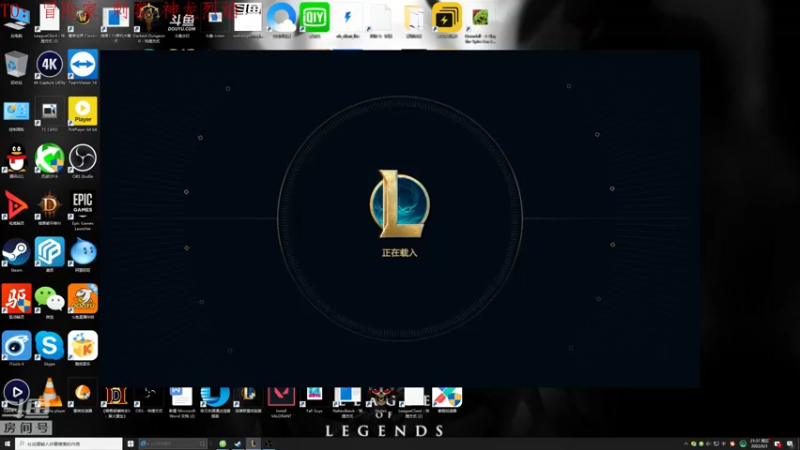Open blue water-drop mascot desktop icon
Viewport: 800px width, 450px height.
[83, 253]
